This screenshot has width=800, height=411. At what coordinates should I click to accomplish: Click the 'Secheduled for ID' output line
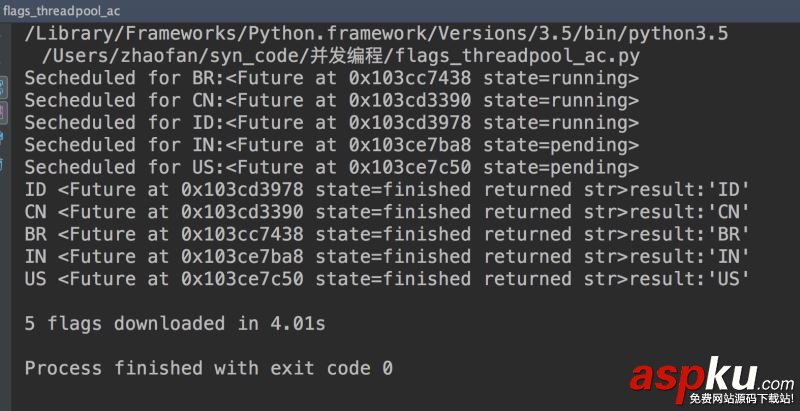[331, 123]
